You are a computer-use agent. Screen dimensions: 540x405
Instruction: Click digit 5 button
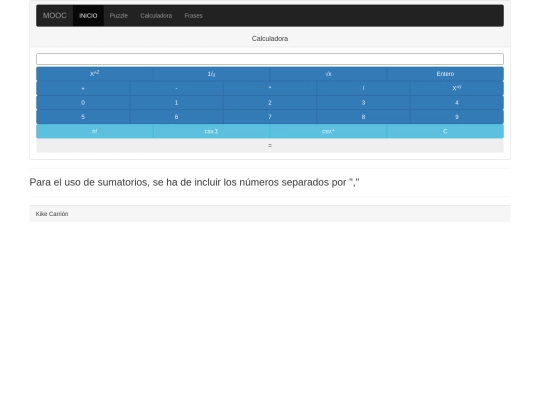click(83, 117)
